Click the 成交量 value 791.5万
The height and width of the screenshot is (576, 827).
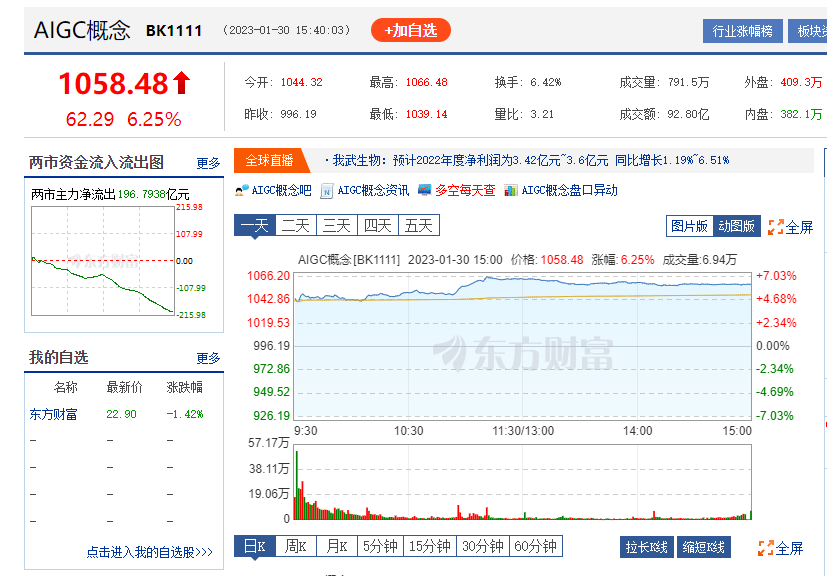click(x=688, y=82)
